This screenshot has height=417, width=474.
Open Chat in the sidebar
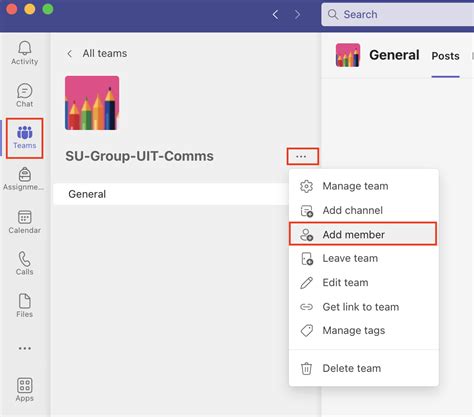pos(24,95)
